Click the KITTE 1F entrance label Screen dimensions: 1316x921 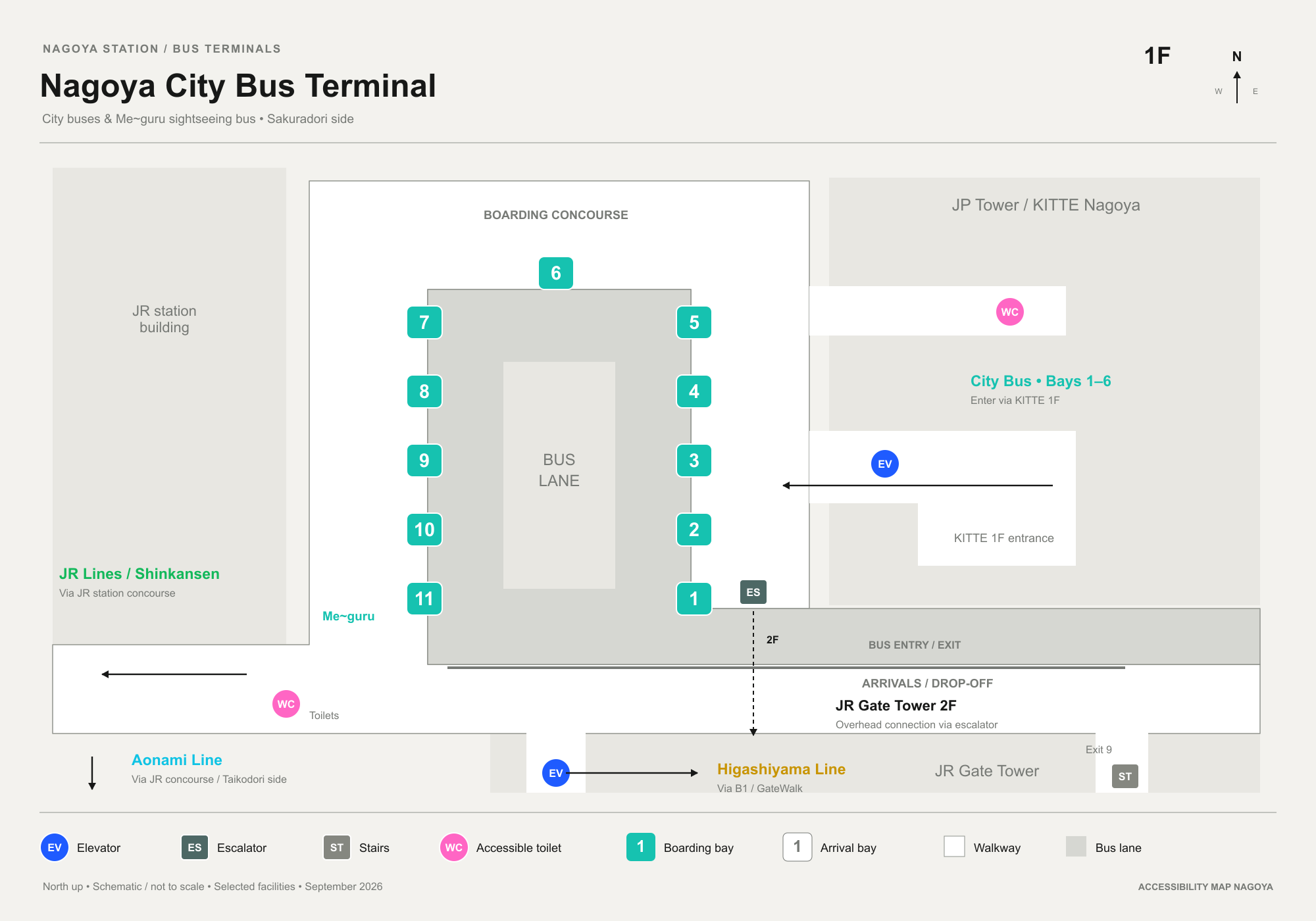[1003, 538]
